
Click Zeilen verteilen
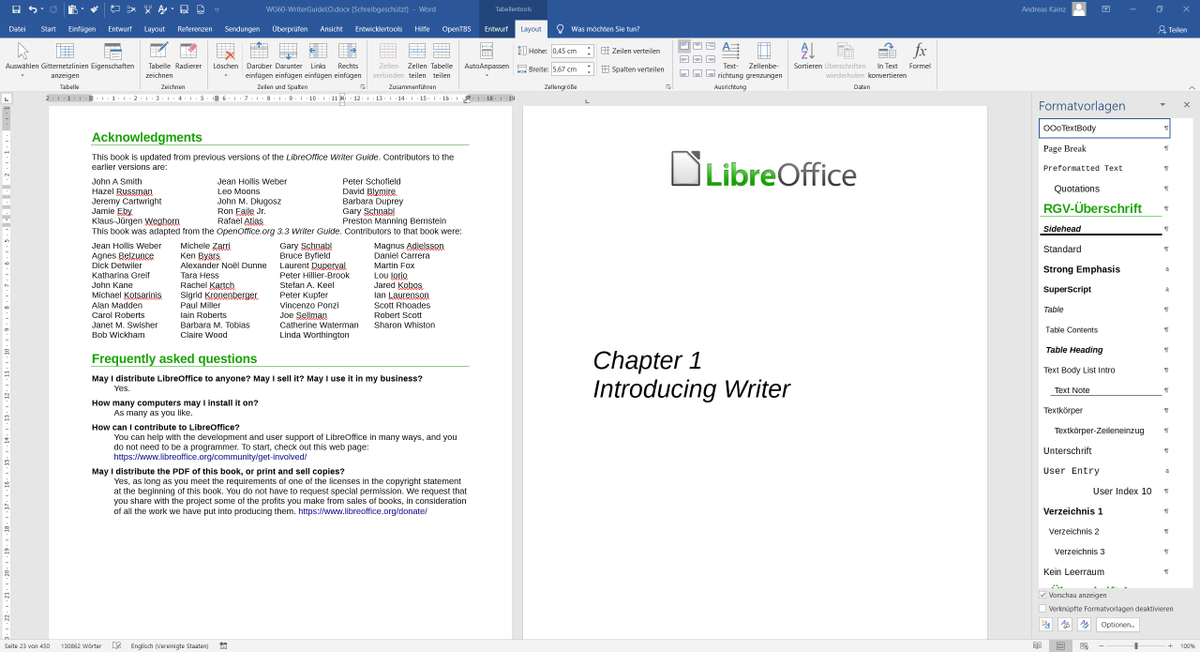click(x=630, y=50)
